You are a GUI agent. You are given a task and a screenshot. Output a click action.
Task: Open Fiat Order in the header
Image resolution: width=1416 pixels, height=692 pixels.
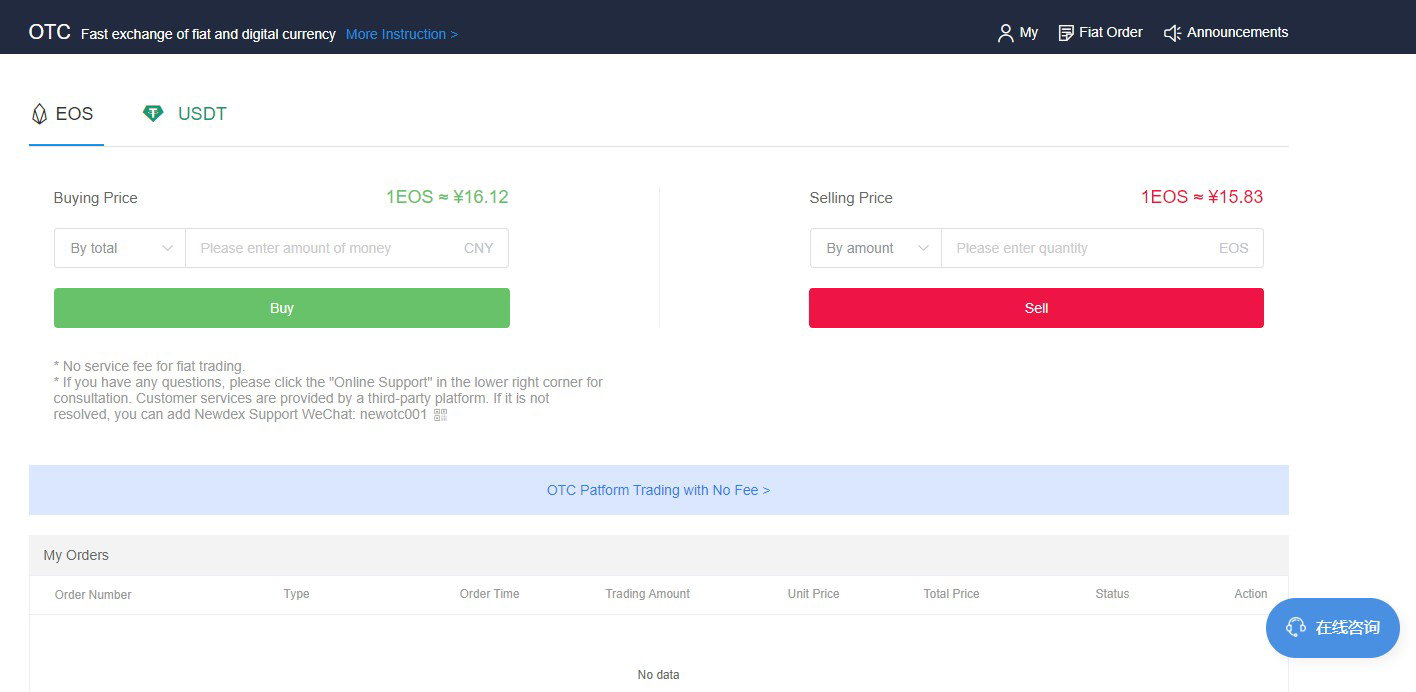[x=1100, y=33]
